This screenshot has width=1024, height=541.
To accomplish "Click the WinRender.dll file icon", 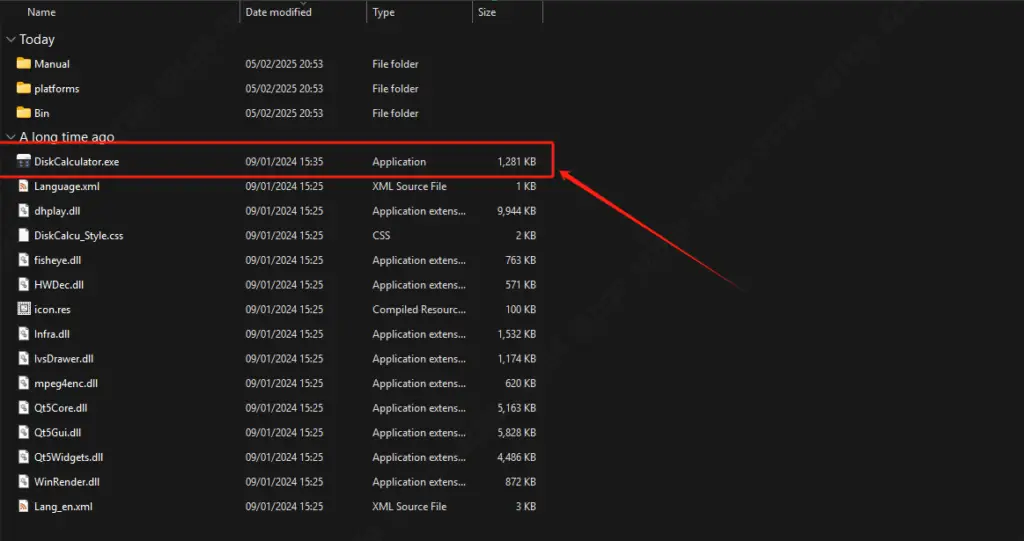I will (x=24, y=482).
